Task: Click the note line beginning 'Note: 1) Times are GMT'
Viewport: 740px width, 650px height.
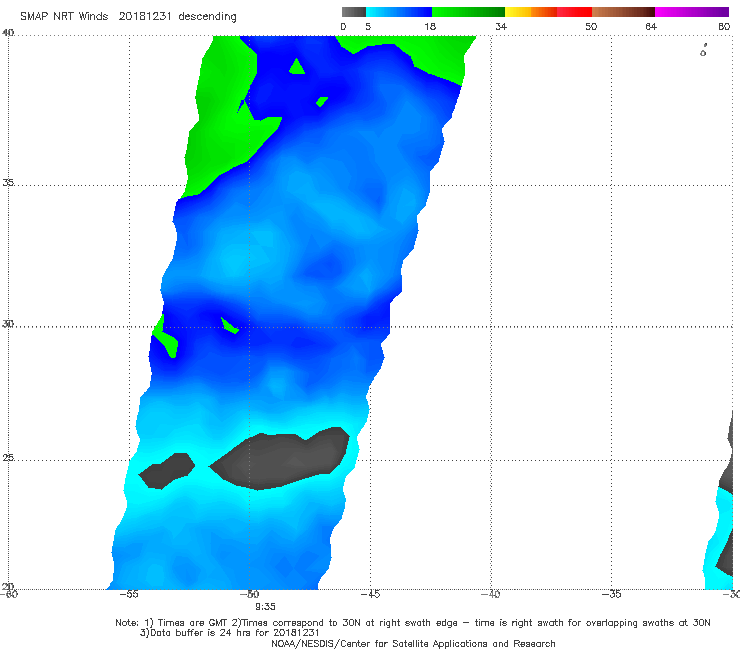Action: (413, 623)
